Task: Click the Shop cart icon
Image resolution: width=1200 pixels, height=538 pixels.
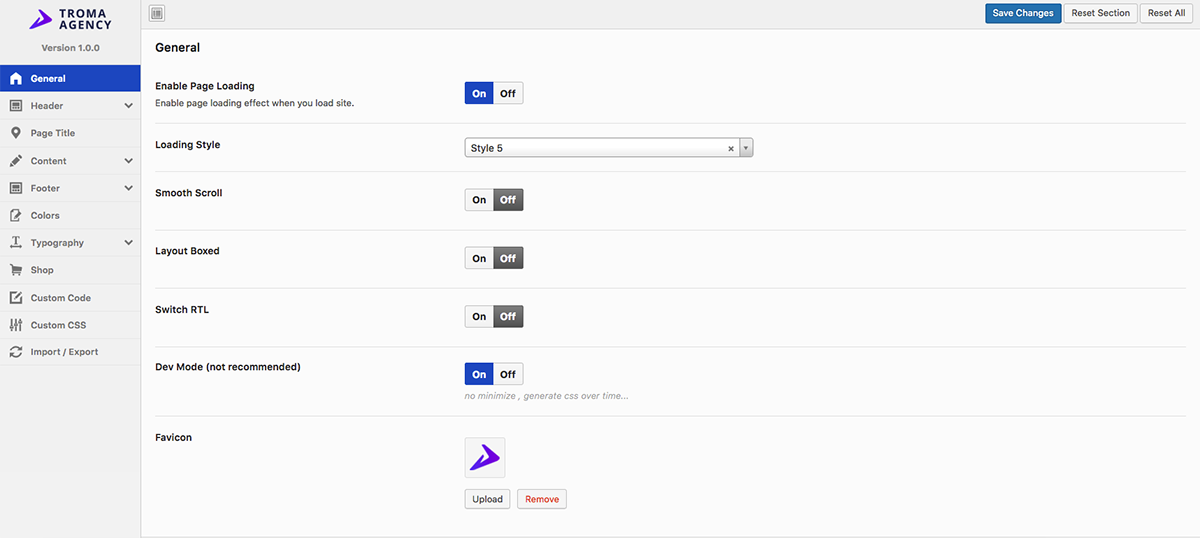Action: [15, 270]
